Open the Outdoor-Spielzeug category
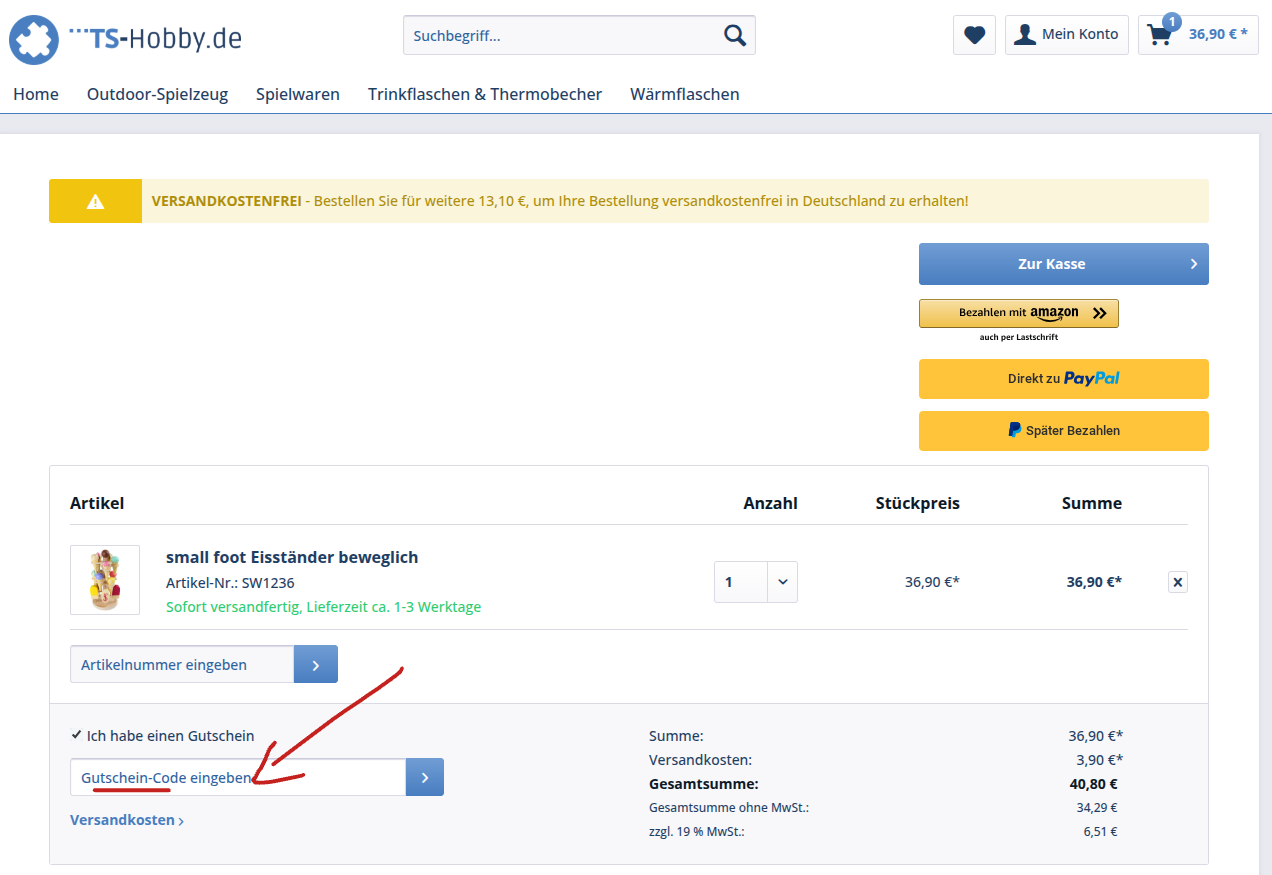This screenshot has width=1272, height=875. click(x=157, y=94)
